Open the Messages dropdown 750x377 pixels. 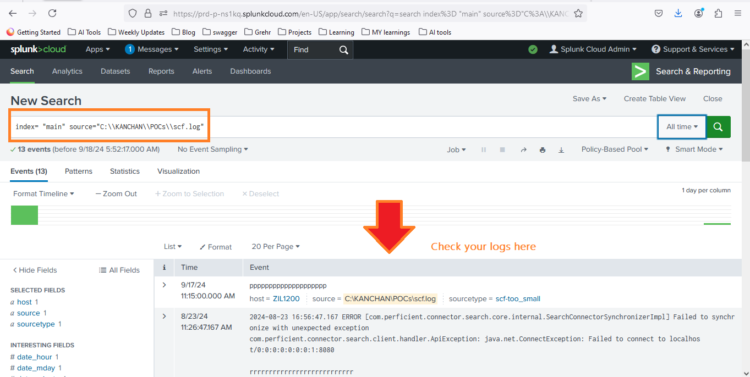click(x=152, y=49)
